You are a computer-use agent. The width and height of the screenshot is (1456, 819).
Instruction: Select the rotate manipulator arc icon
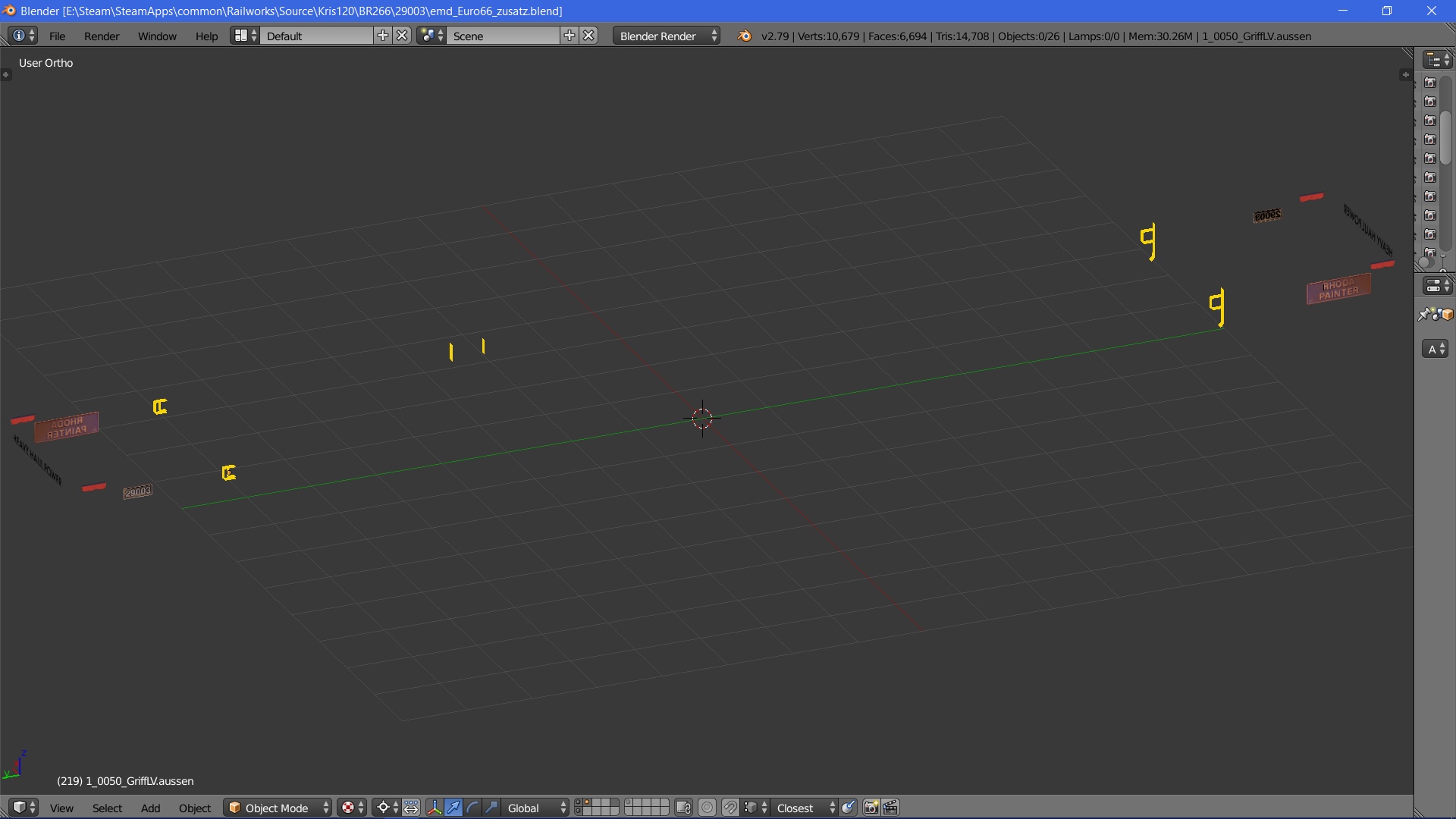pyautogui.click(x=472, y=808)
